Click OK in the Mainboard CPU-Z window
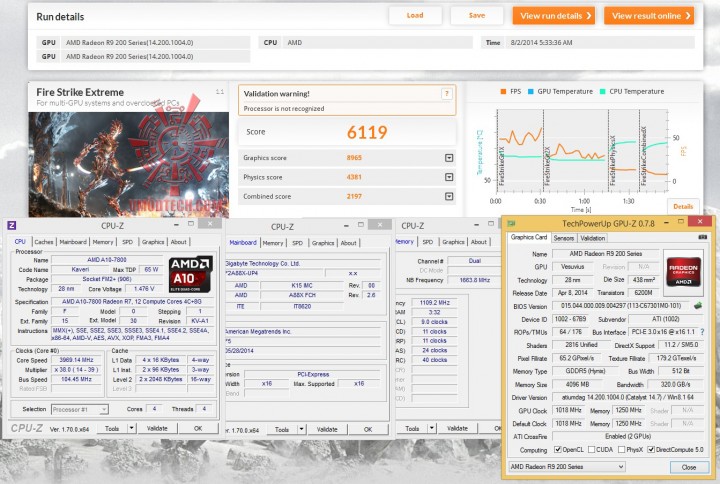 [368, 429]
